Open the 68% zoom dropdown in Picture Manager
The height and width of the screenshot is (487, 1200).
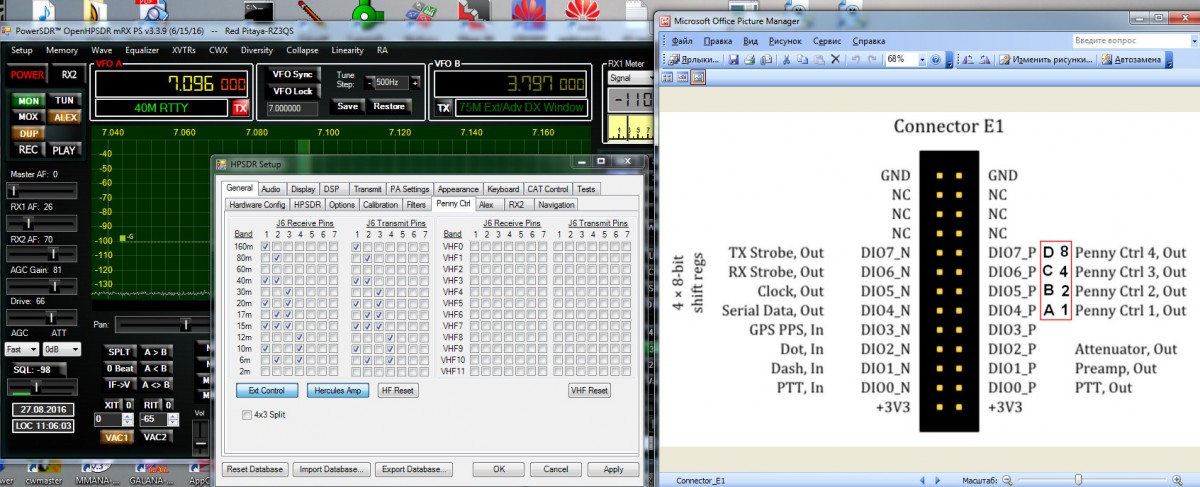tap(922, 59)
